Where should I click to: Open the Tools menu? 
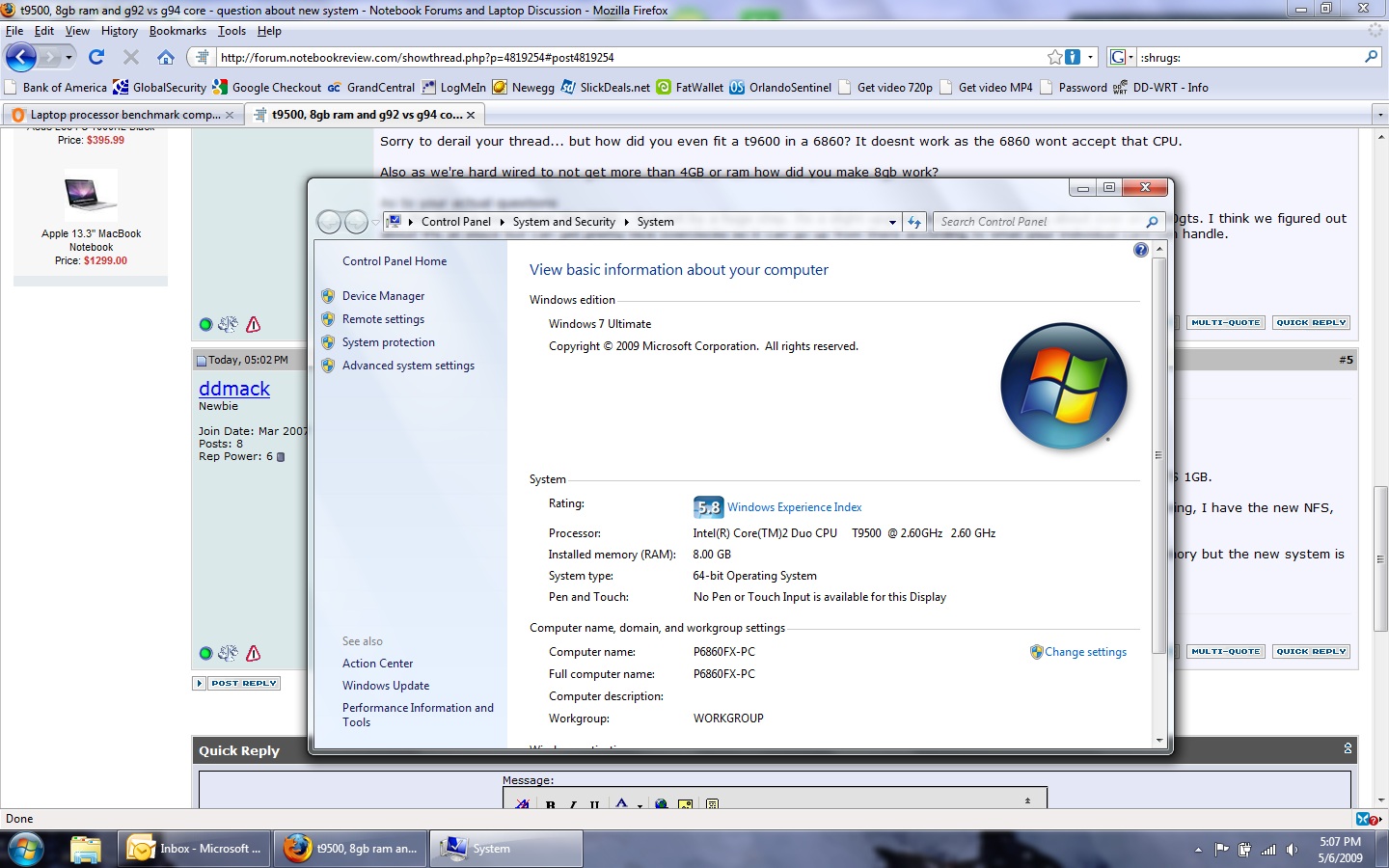[x=231, y=31]
